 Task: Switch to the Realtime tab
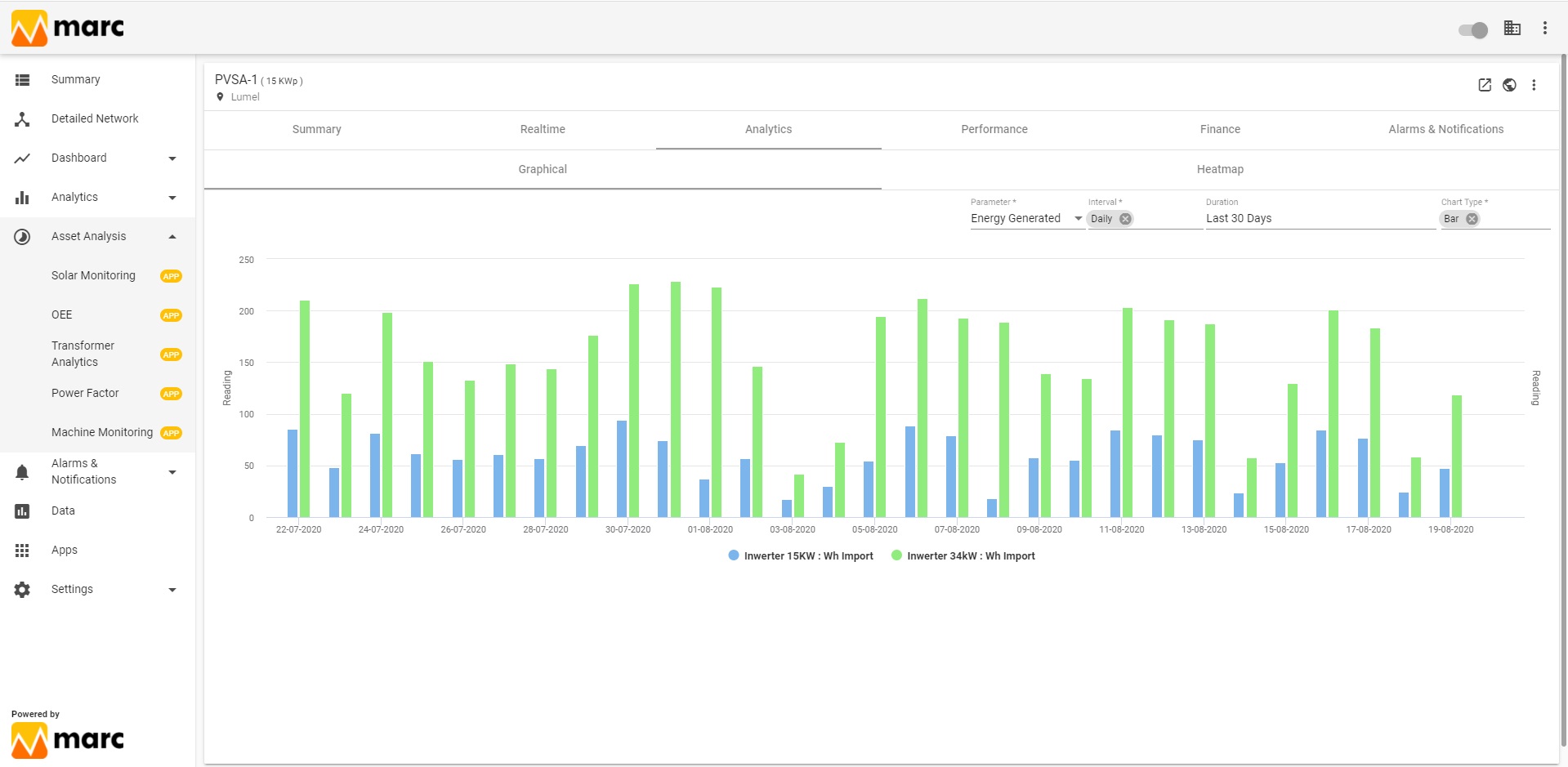(543, 130)
